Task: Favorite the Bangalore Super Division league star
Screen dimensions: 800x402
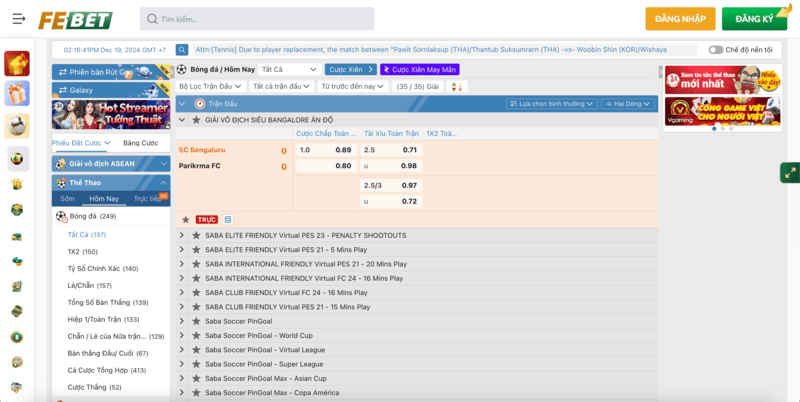Action: tap(196, 120)
